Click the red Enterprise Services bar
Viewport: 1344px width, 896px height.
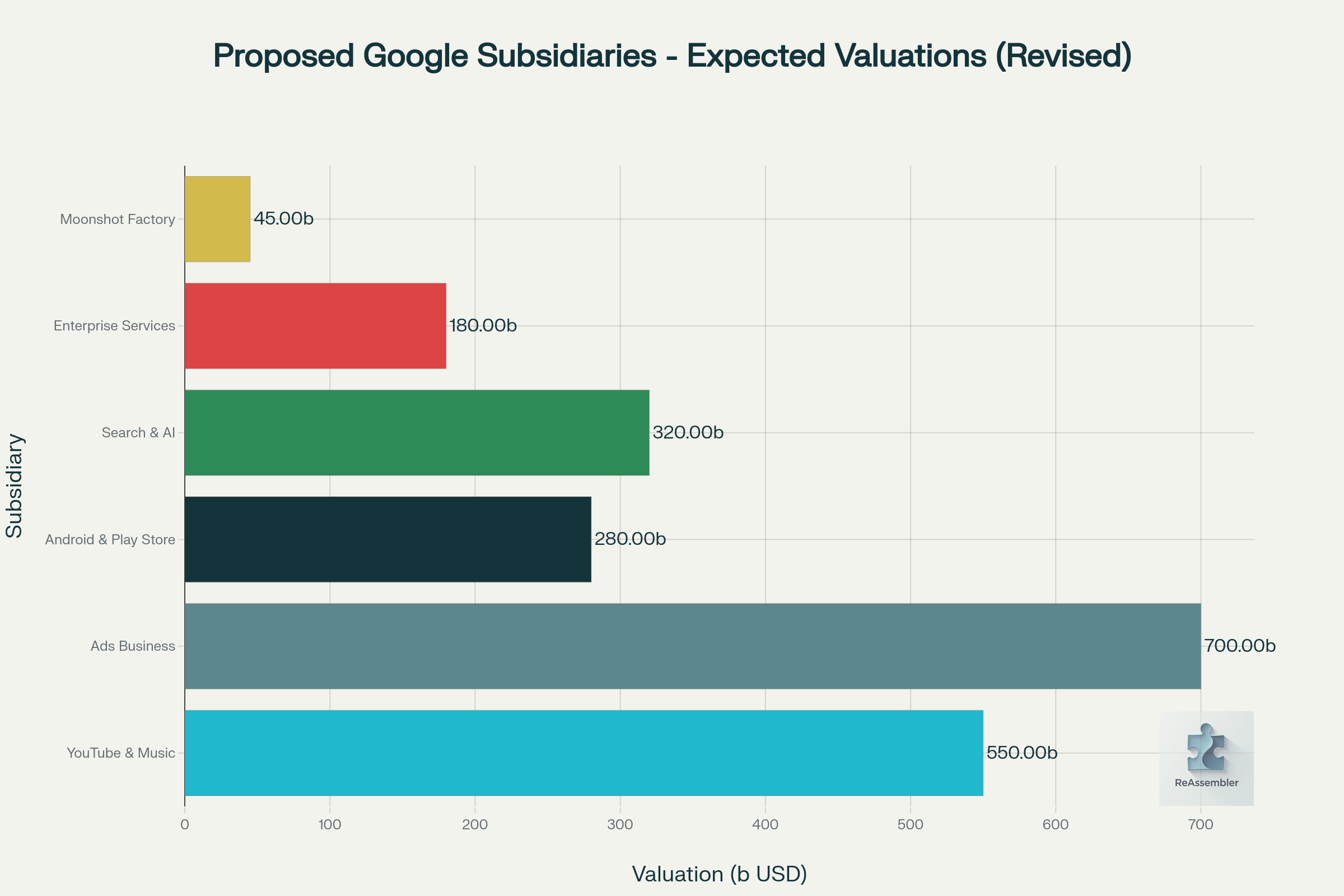pos(315,326)
